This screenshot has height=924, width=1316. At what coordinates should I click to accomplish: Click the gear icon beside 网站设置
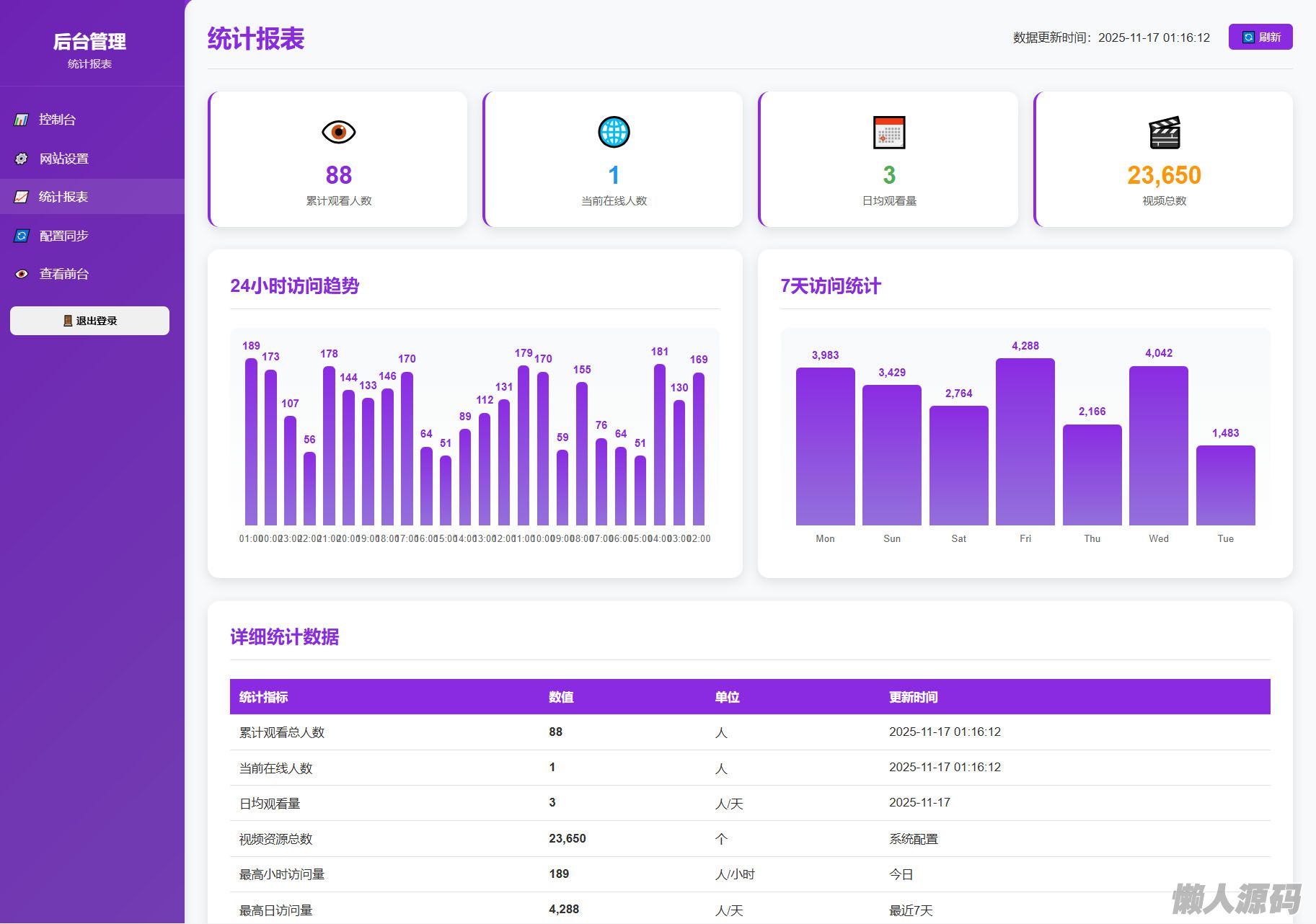22,159
